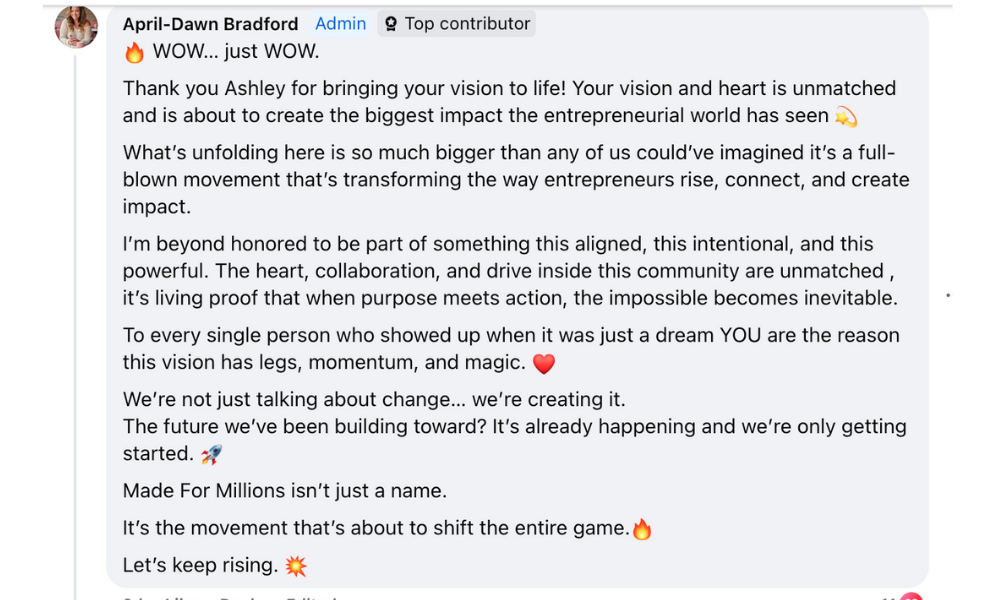The image size is (1000, 600).
Task: Click the rocket emoji after 'started'
Action: (210, 455)
